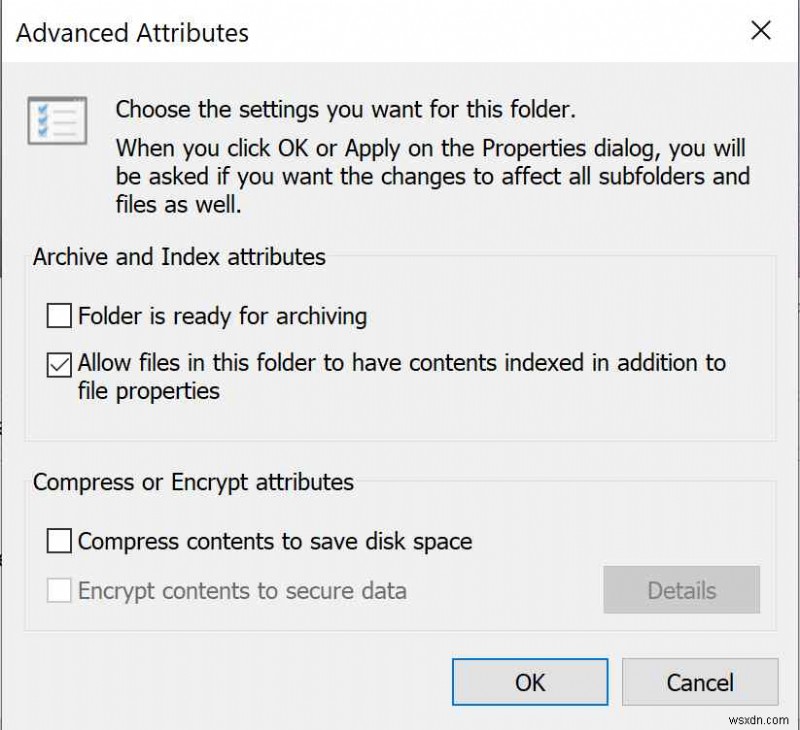800x730 pixels.
Task: Click the disabled 'Encrypt contents' checkbox
Action: [59, 591]
